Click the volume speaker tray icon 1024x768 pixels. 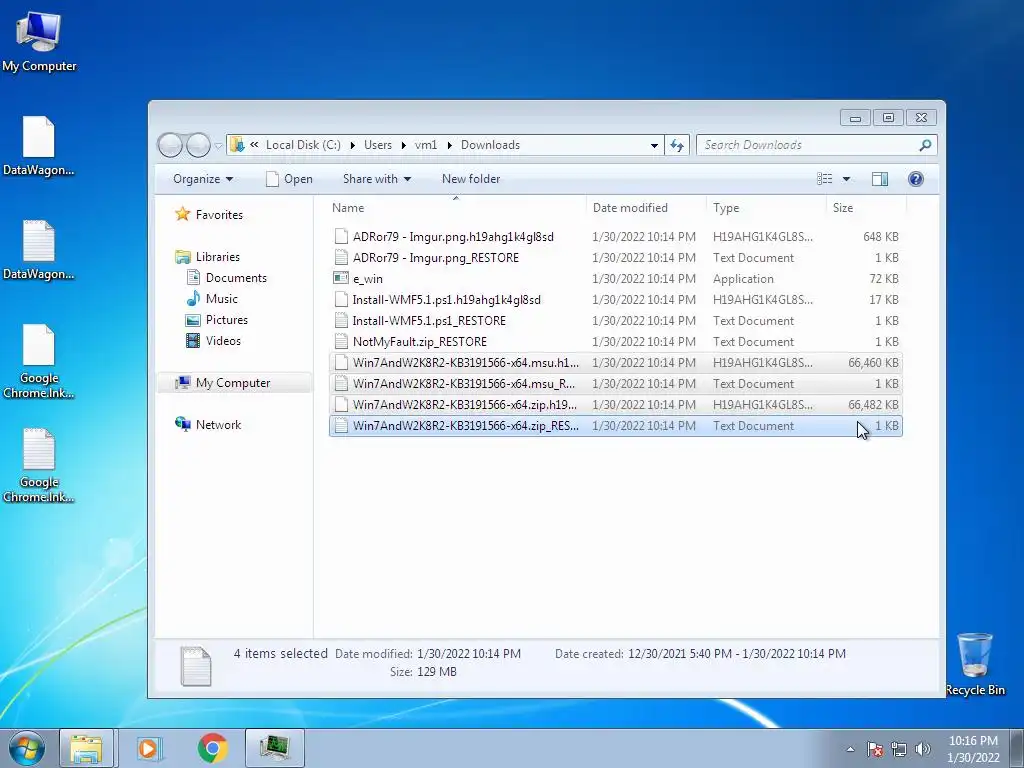tap(922, 749)
